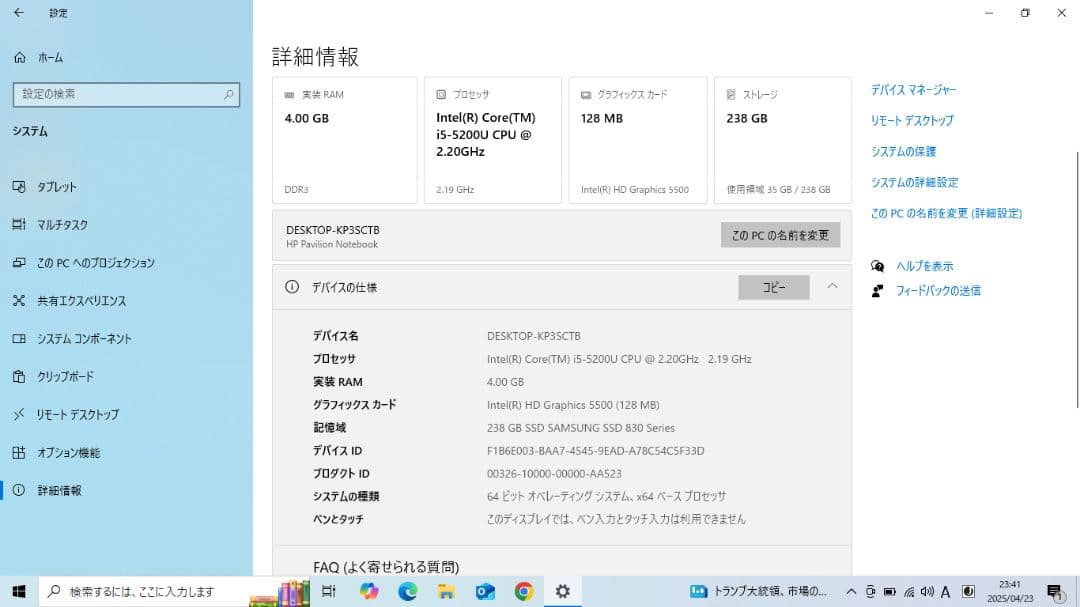Open デバイス マネージャー link
Image resolution: width=1080 pixels, height=607 pixels.
[x=913, y=89]
